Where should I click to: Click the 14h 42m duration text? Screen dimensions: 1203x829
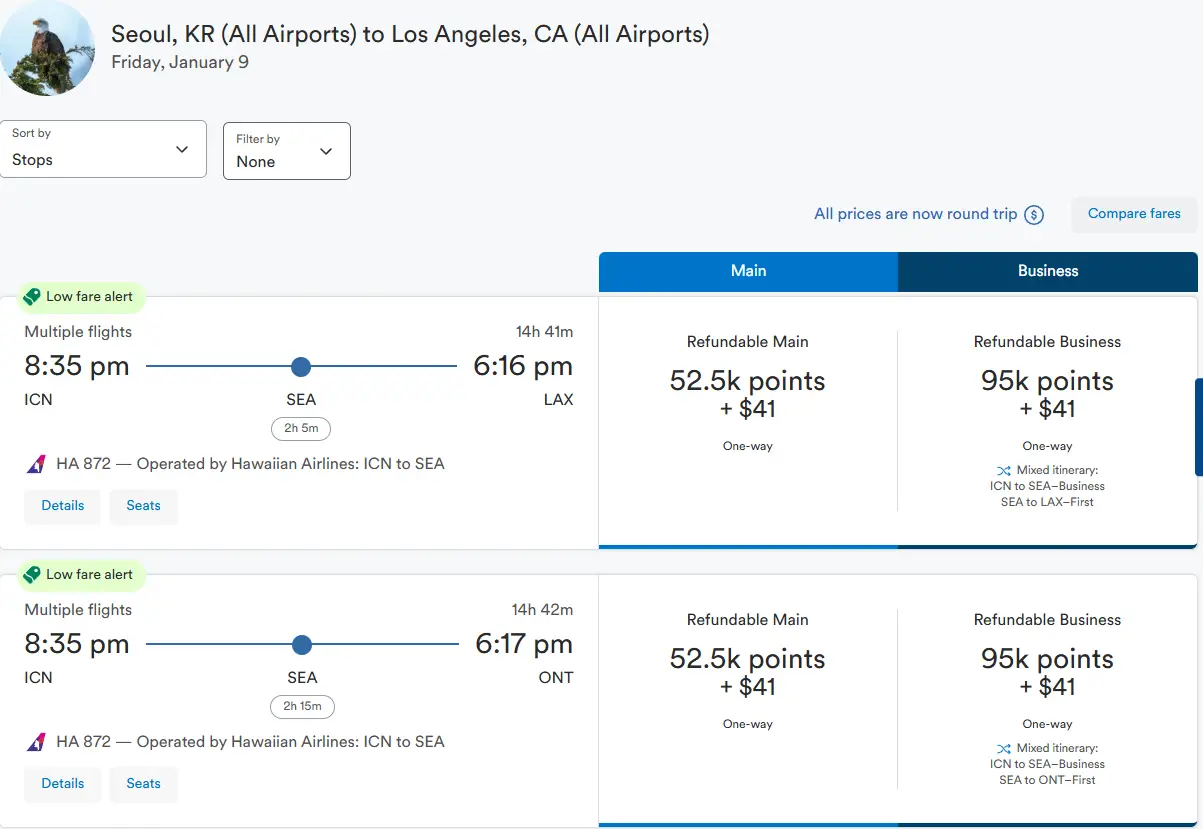point(542,610)
